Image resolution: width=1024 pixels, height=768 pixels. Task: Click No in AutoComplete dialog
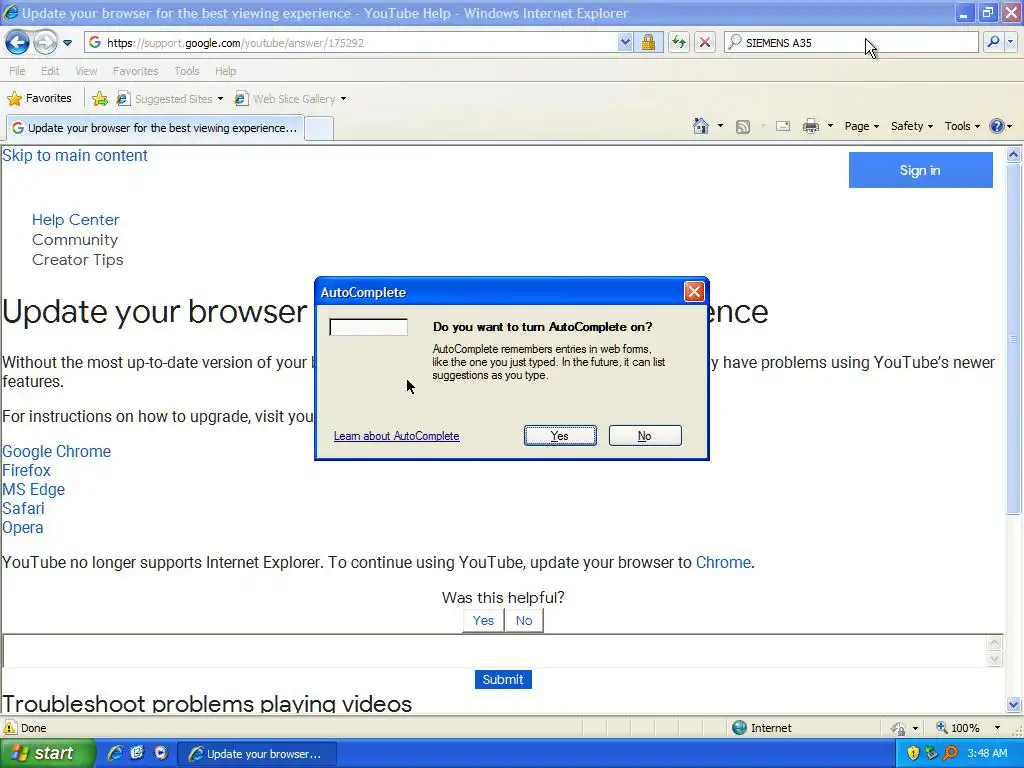645,436
